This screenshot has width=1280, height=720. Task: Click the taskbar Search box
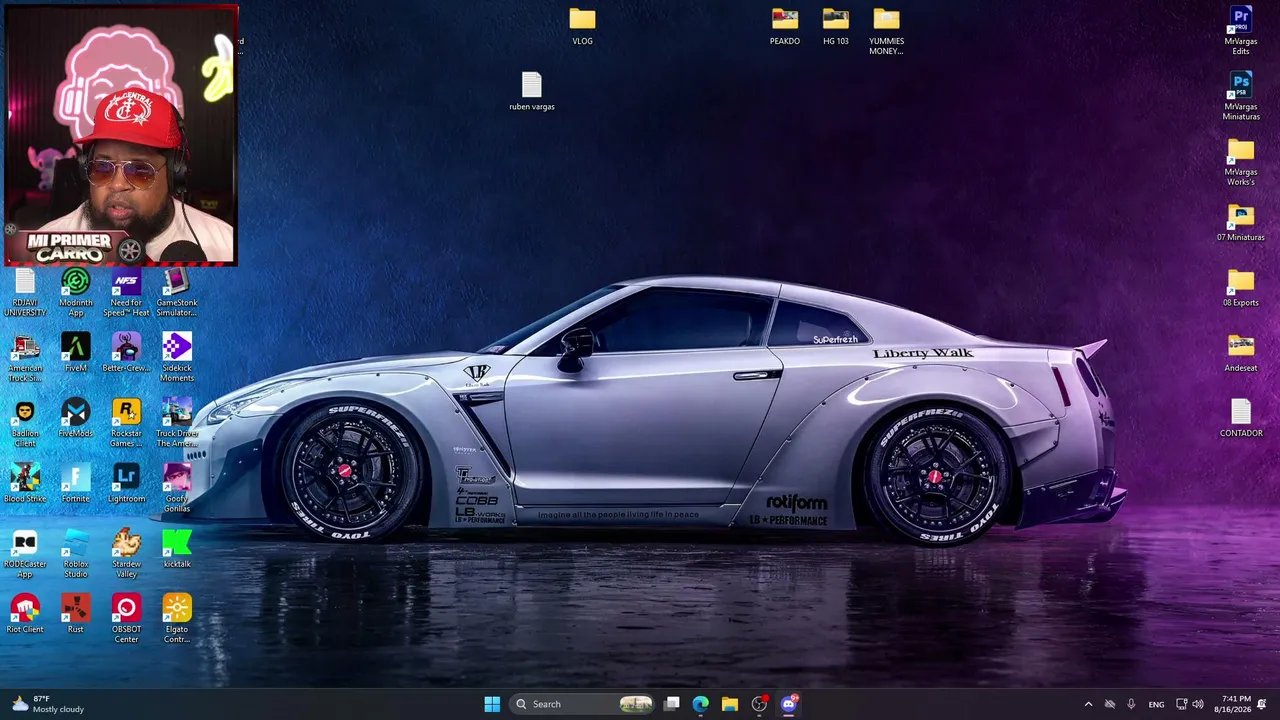(x=583, y=704)
